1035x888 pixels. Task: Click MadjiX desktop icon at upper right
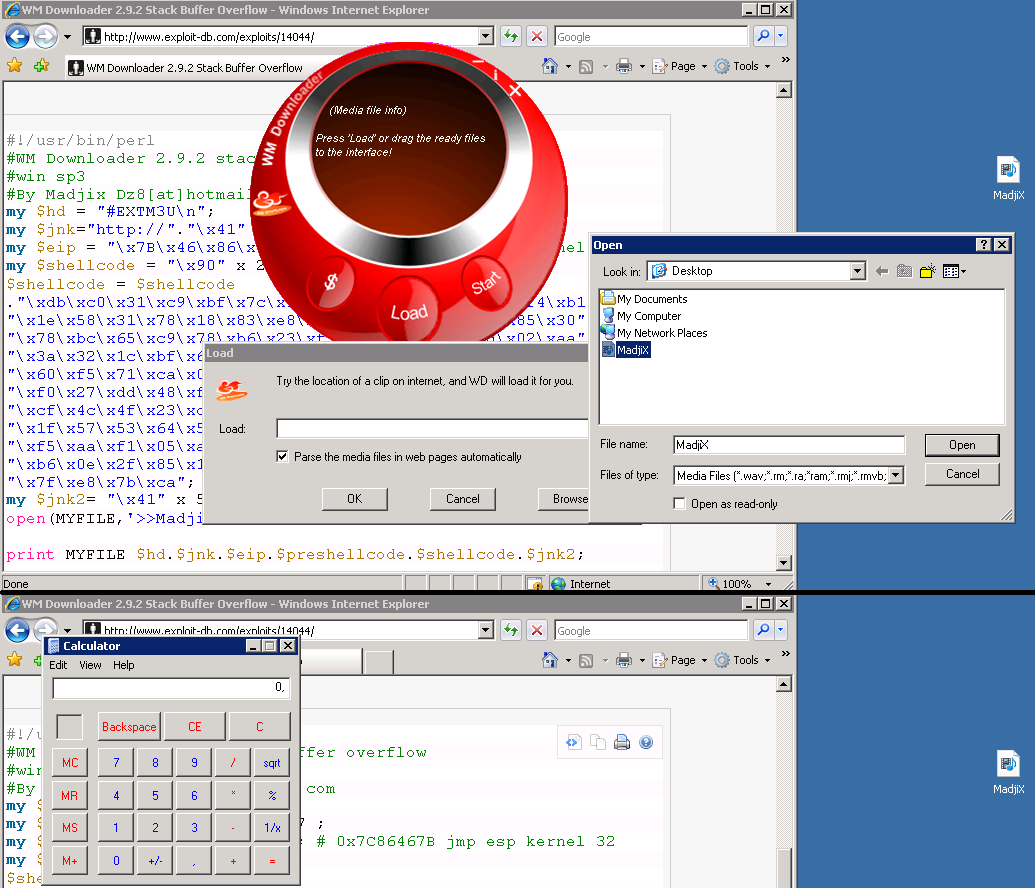pos(1008,178)
